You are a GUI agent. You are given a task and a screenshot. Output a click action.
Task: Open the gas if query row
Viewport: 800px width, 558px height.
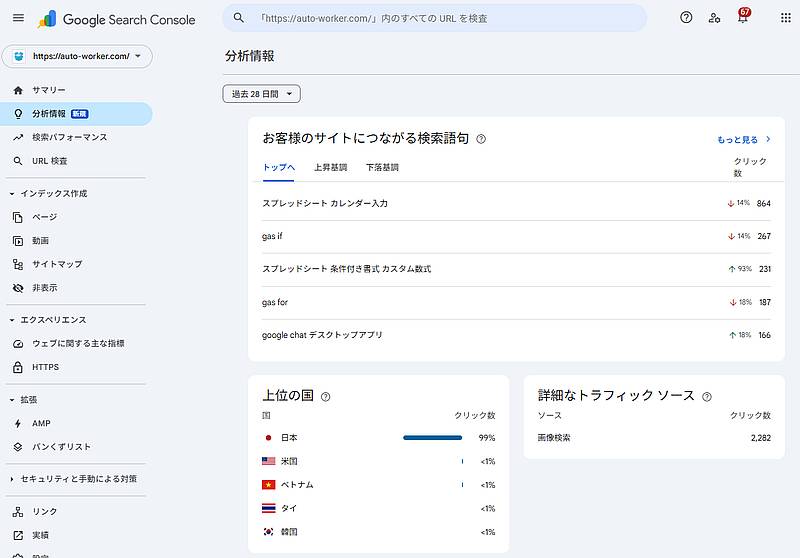click(516, 237)
